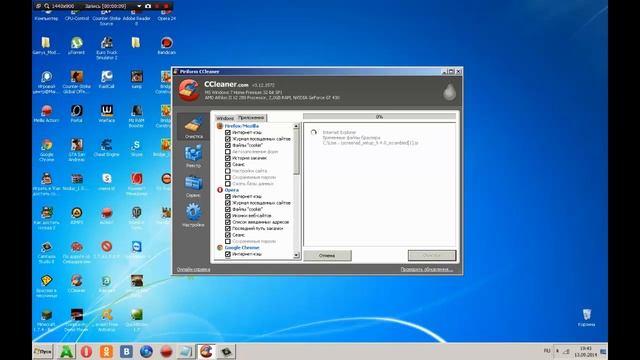
Task: Uncheck Opera typed addresses list checkbox
Action: click(x=228, y=222)
